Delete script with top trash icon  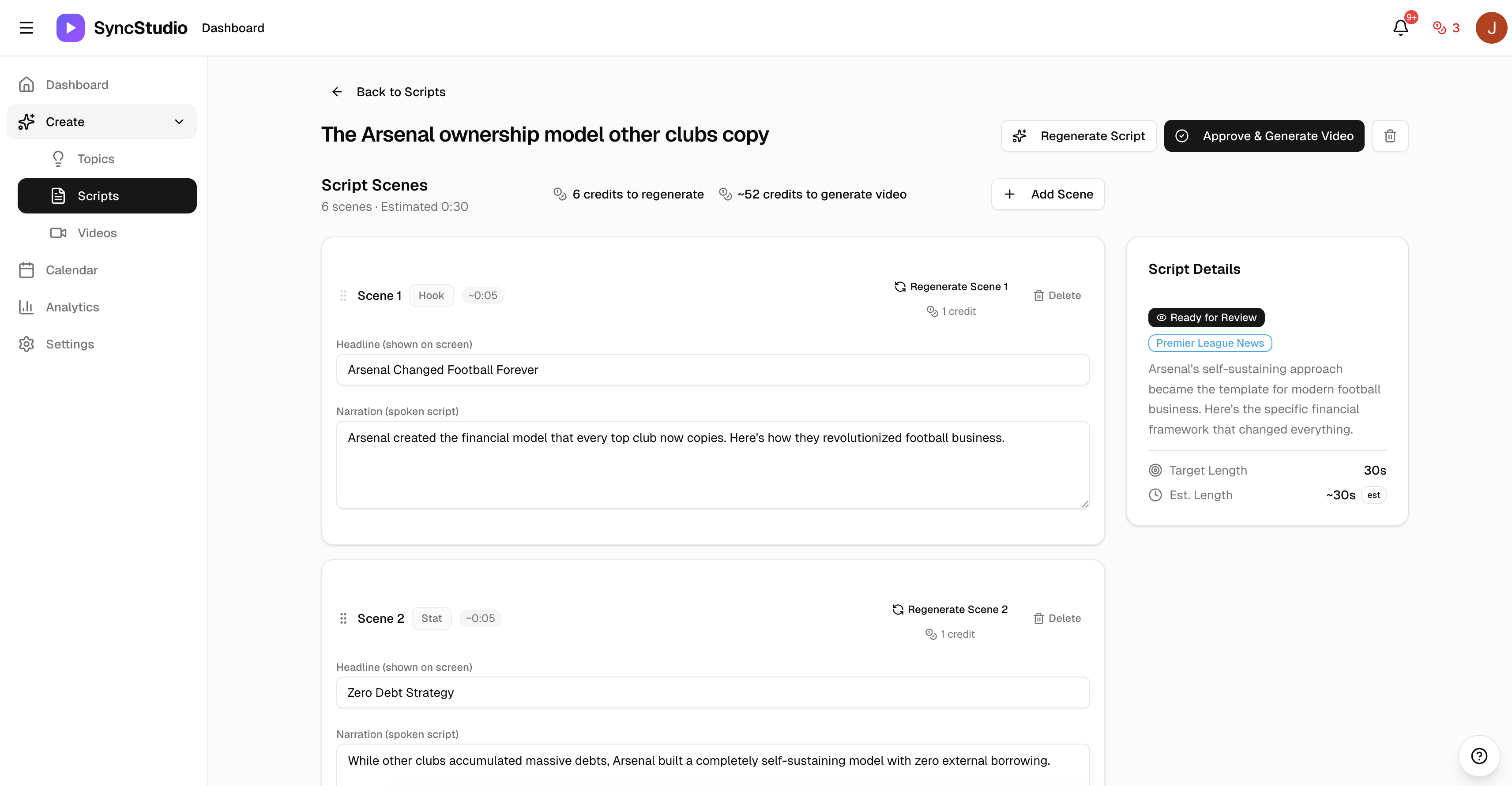click(1389, 136)
